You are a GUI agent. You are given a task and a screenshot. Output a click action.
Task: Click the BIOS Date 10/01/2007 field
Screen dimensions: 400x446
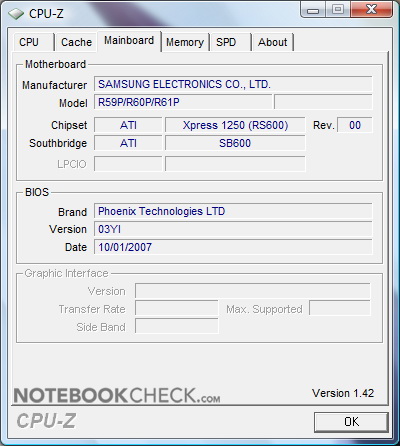point(233,247)
